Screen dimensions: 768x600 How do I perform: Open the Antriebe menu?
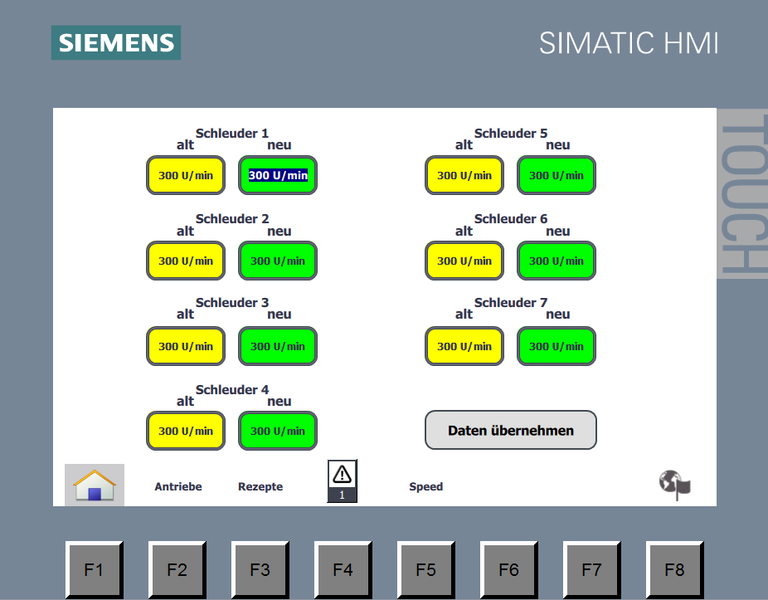point(178,487)
